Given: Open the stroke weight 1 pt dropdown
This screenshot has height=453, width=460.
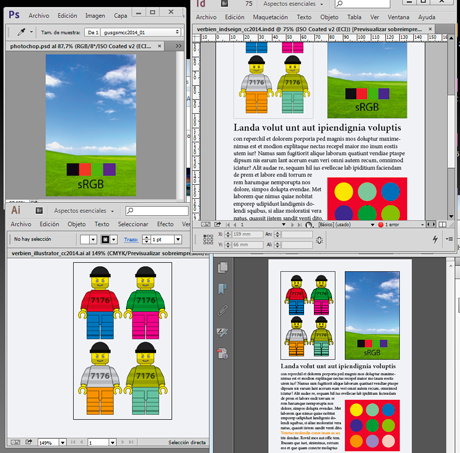Looking at the screenshot, I should pos(178,239).
